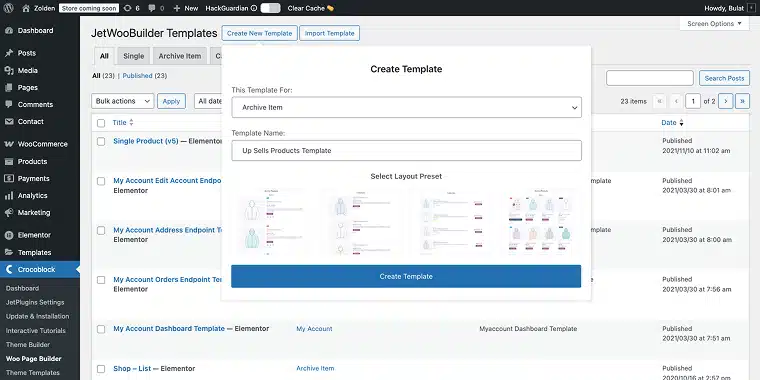Viewport: 760px width, 380px height.
Task: Sort the table by the Title column
Action: click(123, 123)
